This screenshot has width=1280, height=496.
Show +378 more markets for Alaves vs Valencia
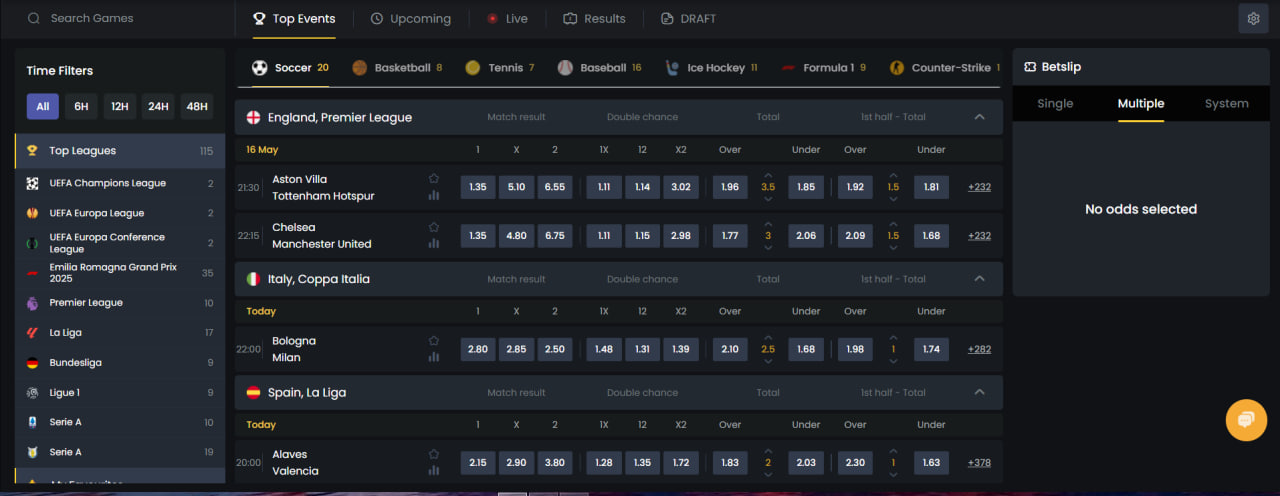click(x=979, y=462)
